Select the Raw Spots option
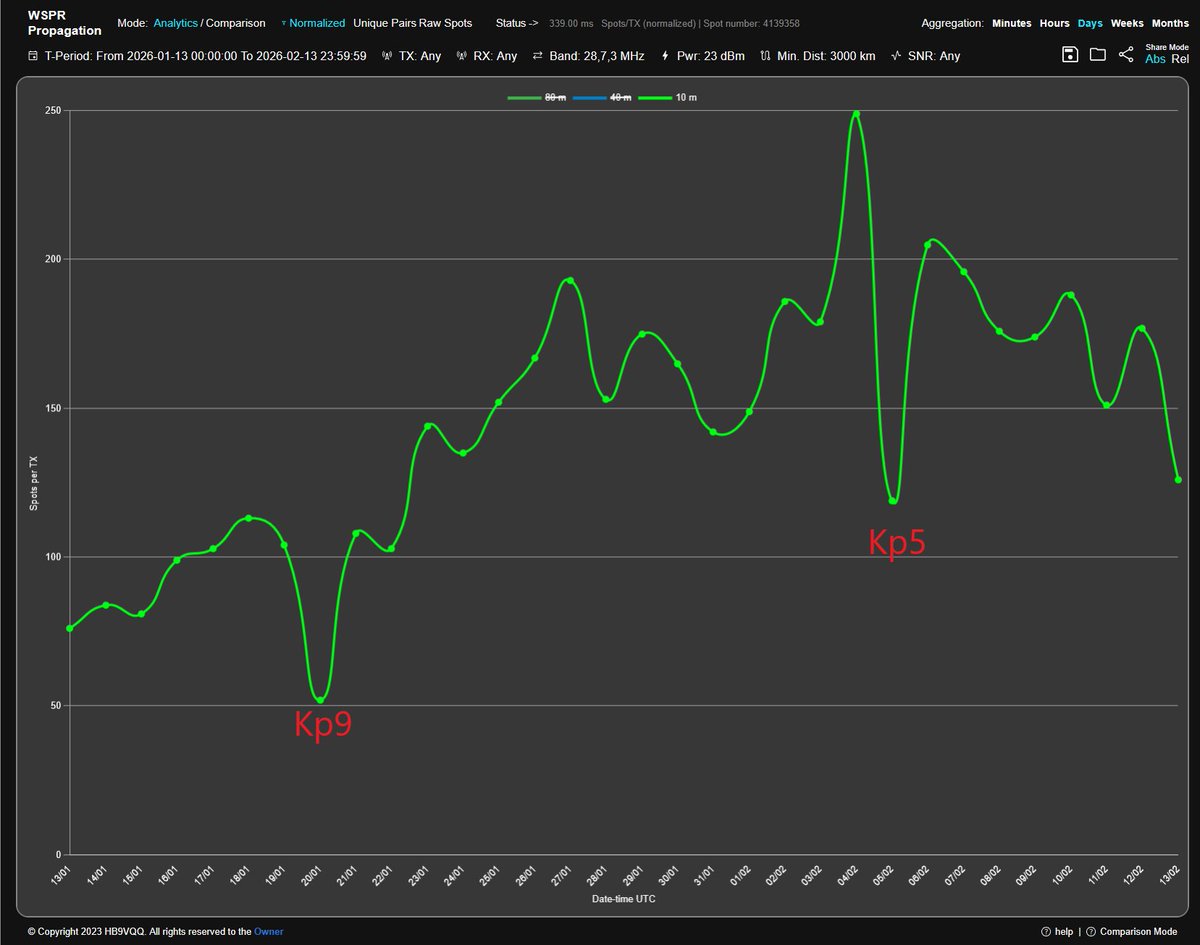1200x945 pixels. click(x=447, y=23)
